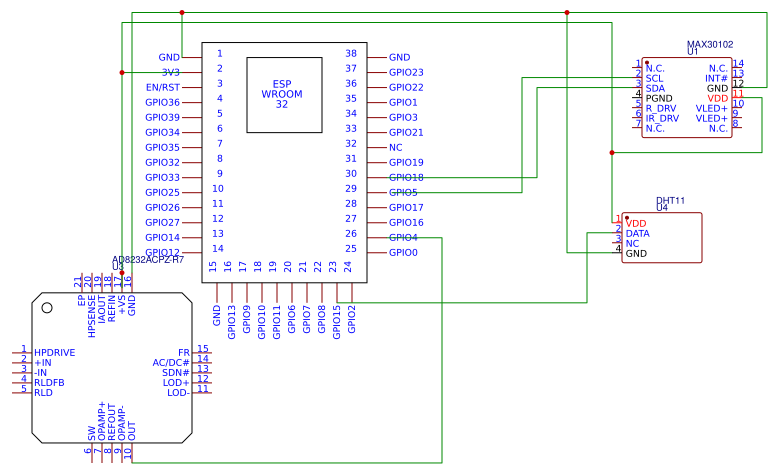
Task: Click the pin-1 circle marker on AD8232
Action: (46, 308)
